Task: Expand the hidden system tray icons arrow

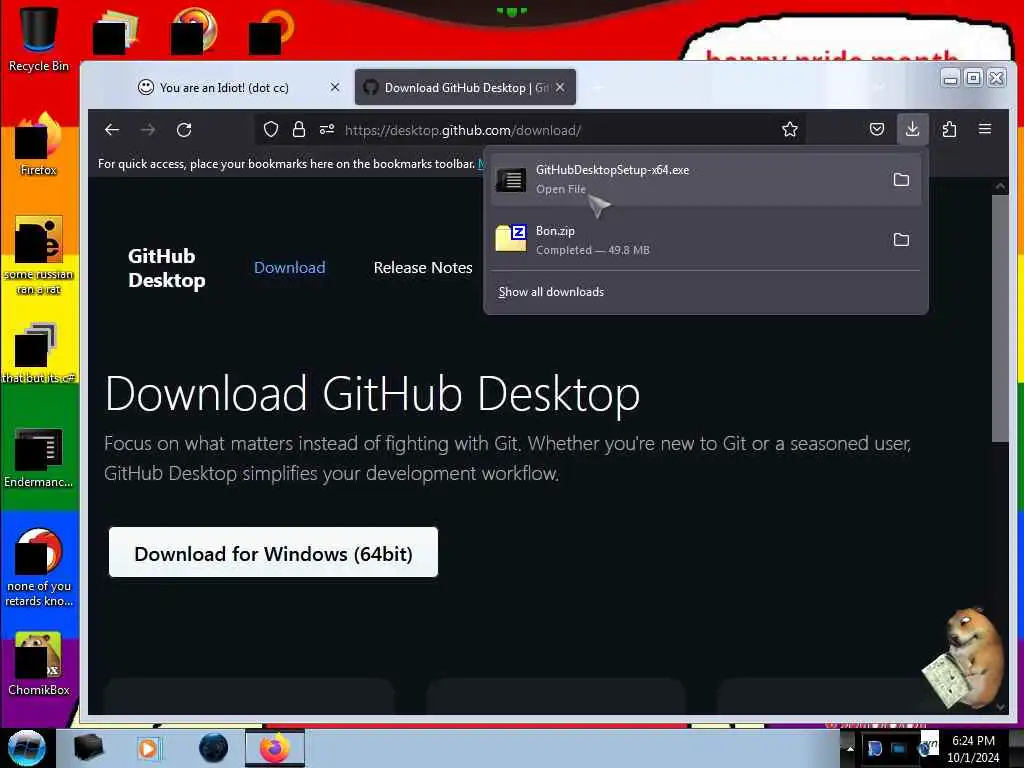Action: click(850, 748)
